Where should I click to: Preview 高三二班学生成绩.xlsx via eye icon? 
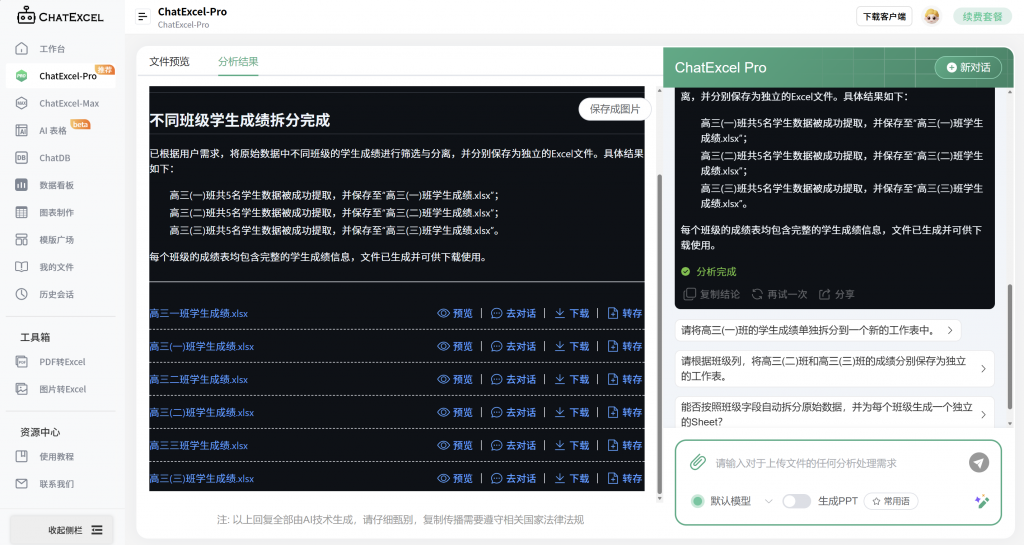(x=443, y=379)
